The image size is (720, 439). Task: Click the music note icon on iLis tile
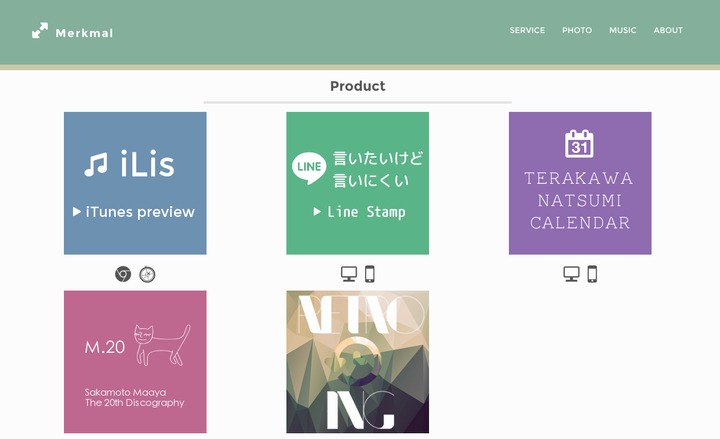coord(96,165)
